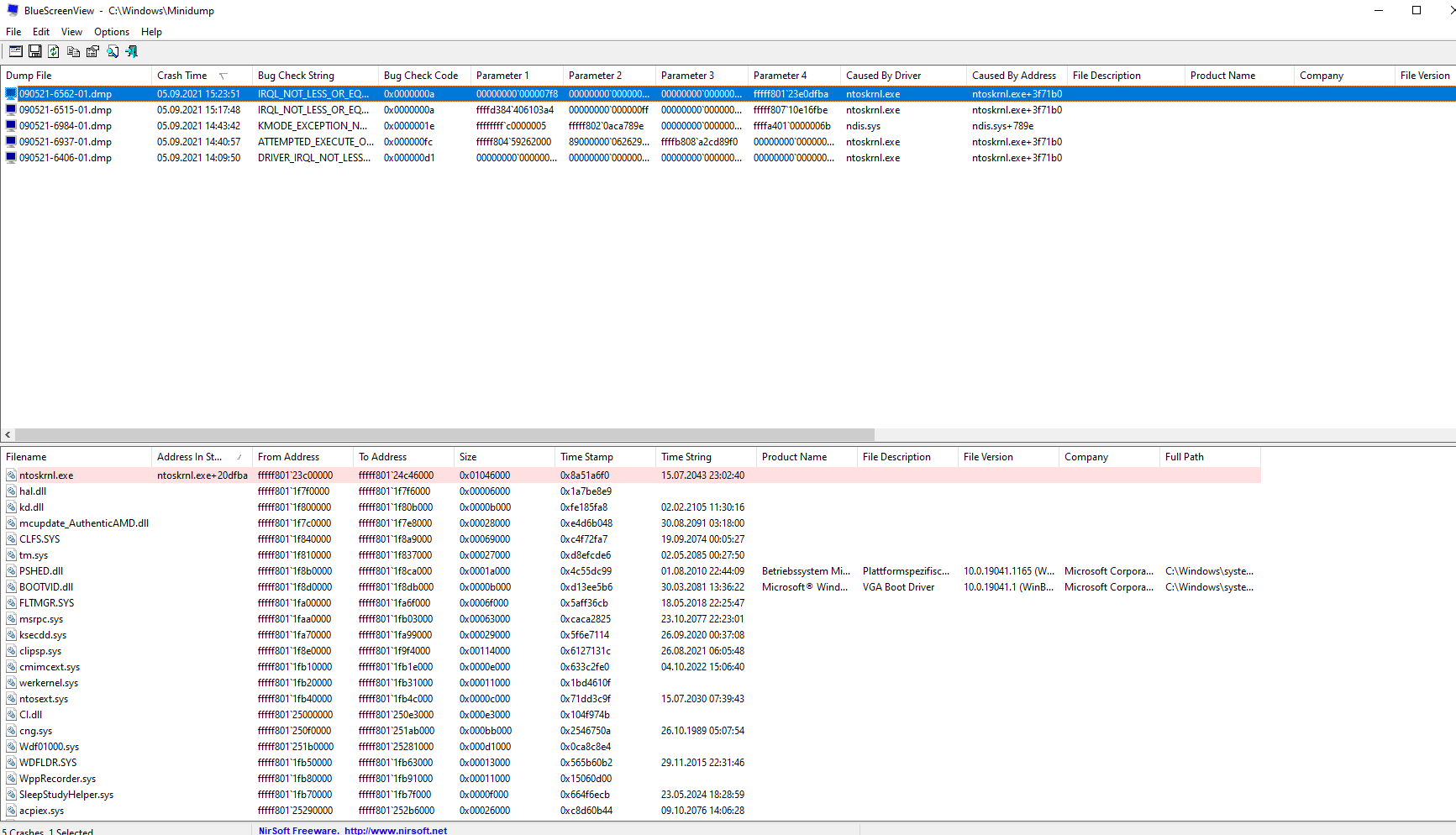1456x835 pixels.
Task: Open Advanced Options from the toolbar
Action: [16, 51]
